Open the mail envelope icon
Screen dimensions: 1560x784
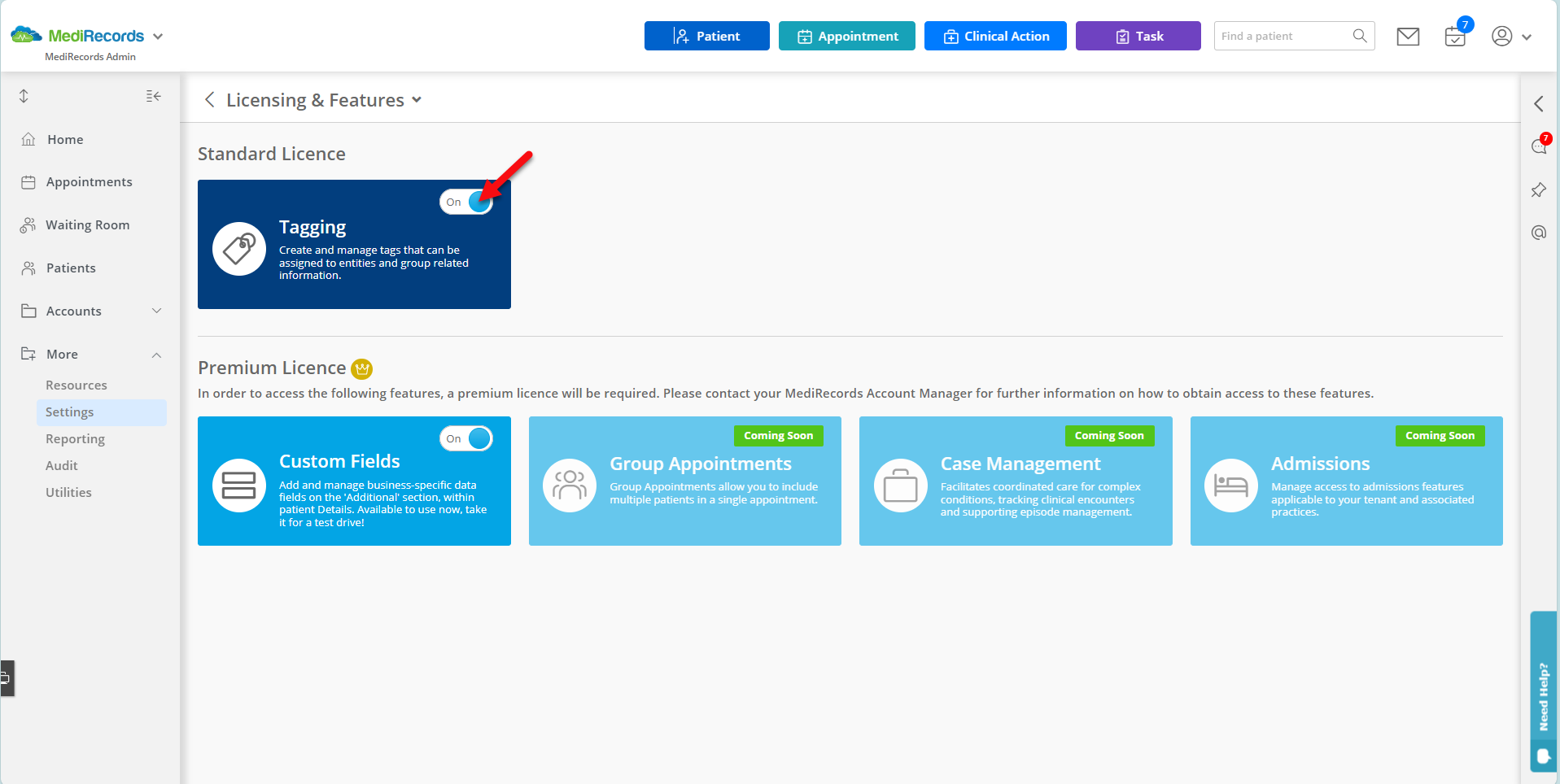pos(1408,36)
